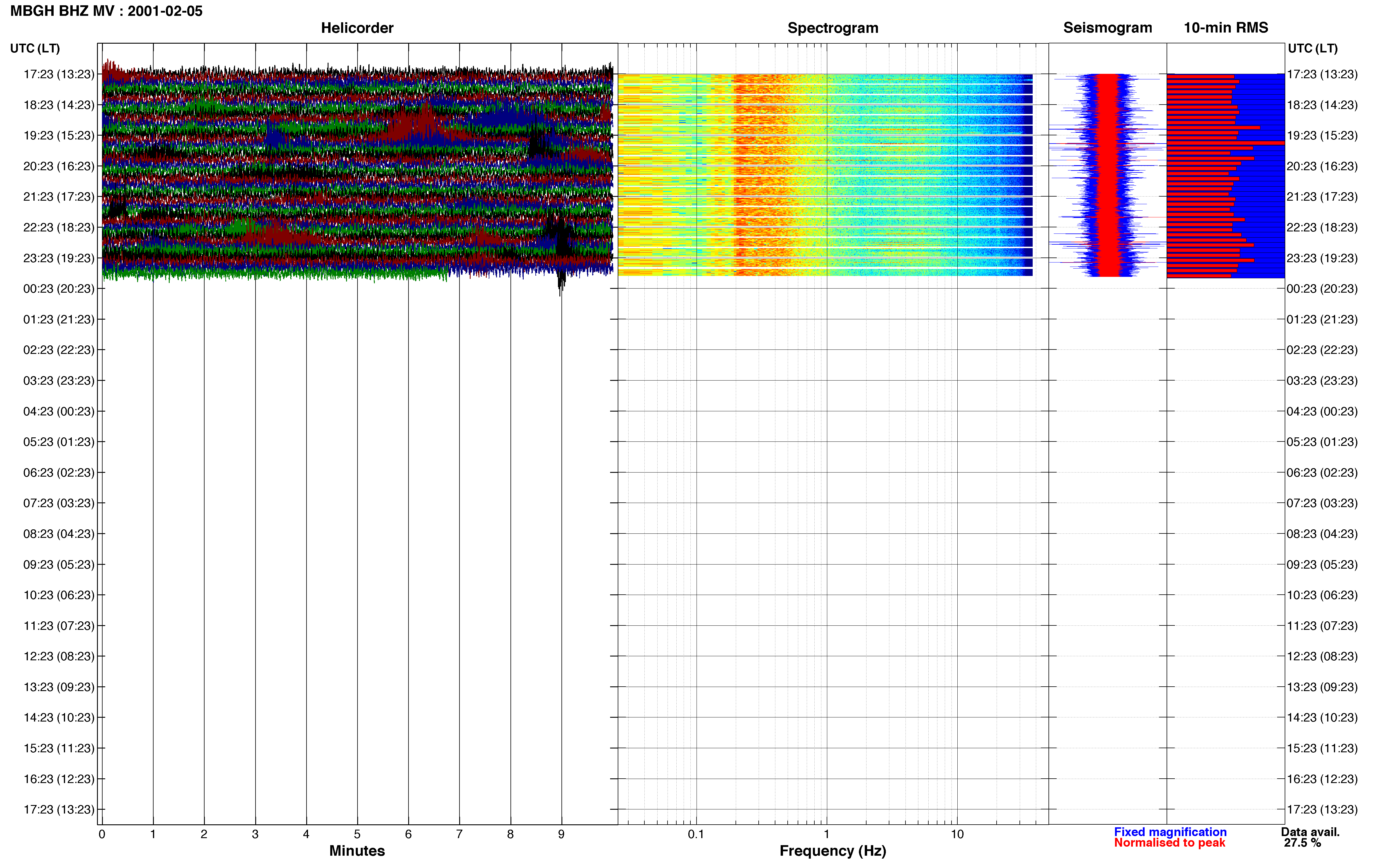Click the left '09:23 (05:23)' time label
Screen dimensions: 1389x868
coord(59,564)
